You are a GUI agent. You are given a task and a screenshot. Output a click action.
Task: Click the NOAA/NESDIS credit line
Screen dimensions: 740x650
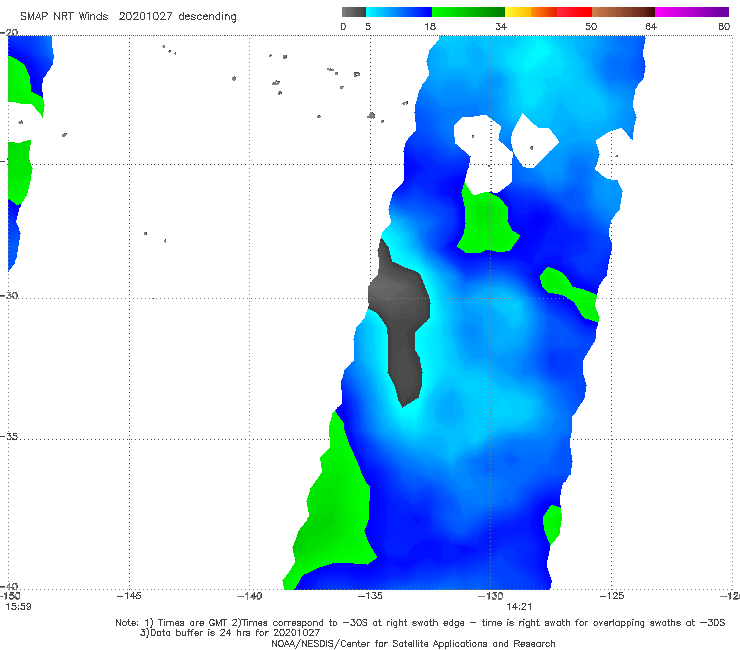pos(413,644)
